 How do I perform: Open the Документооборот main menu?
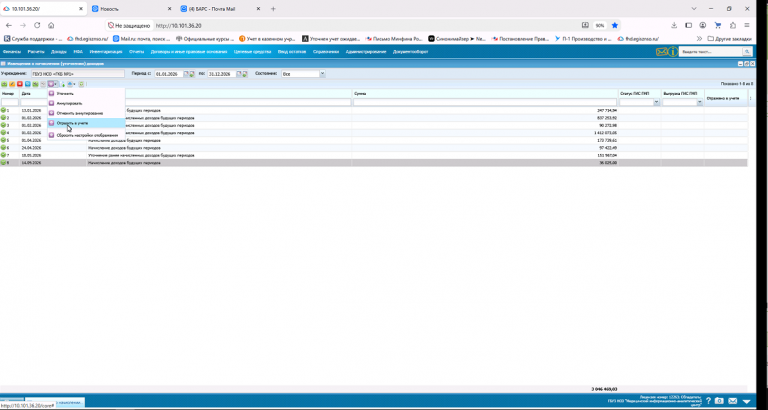410,51
